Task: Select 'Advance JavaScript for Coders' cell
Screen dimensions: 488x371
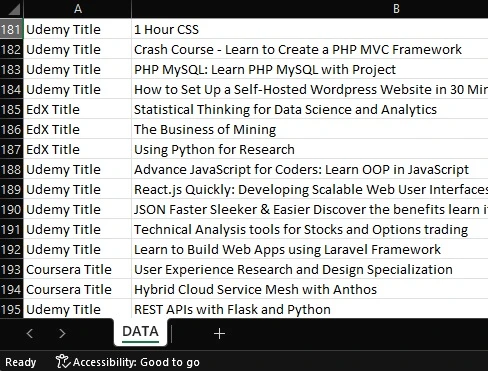Action: (x=310, y=169)
